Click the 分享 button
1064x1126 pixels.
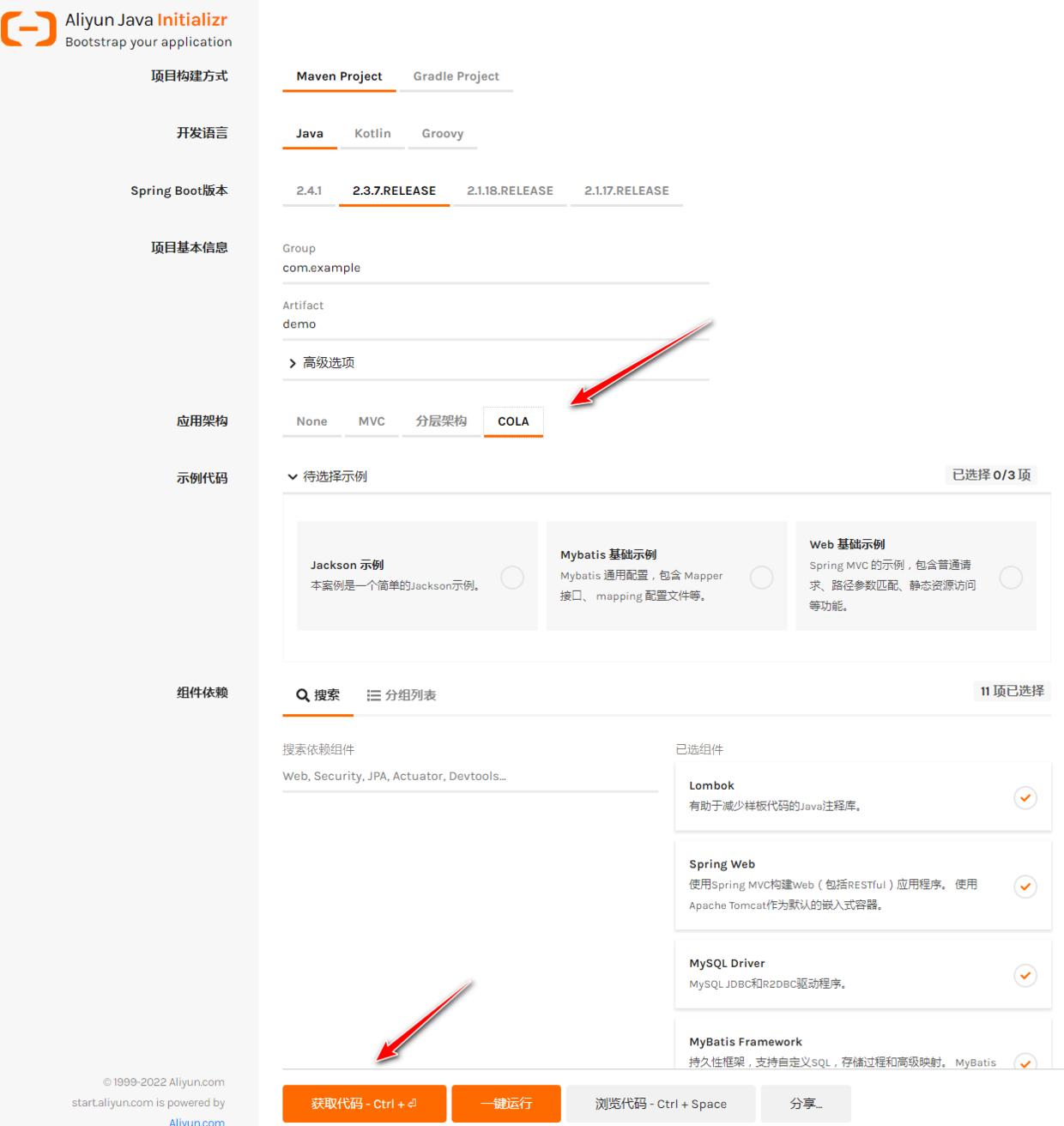coord(806,1104)
